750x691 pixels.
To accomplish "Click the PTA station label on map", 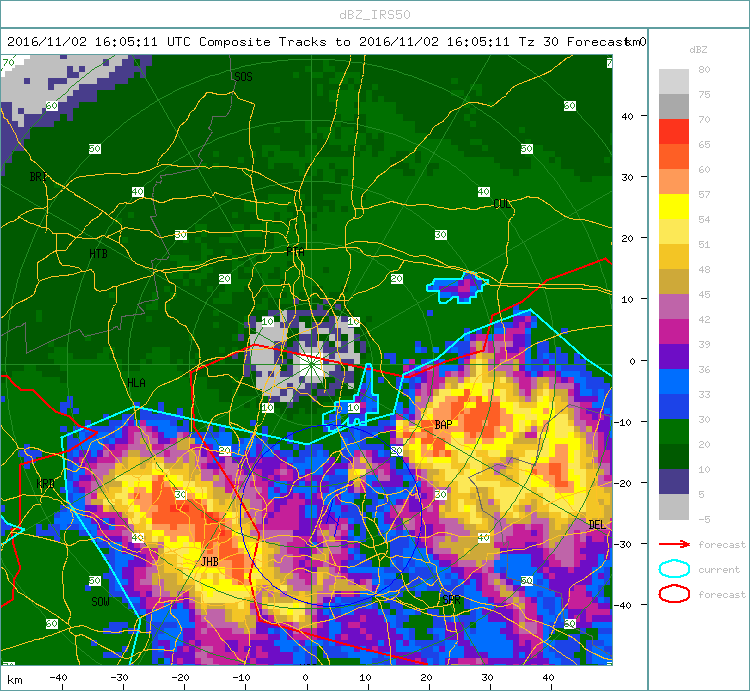I will click(x=295, y=252).
